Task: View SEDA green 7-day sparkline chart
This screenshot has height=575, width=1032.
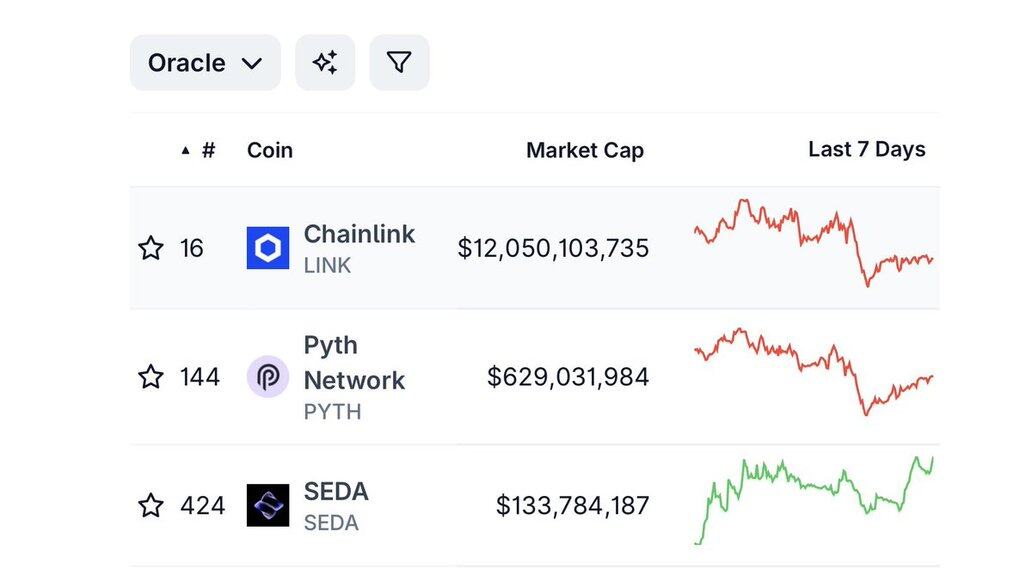Action: pos(813,498)
